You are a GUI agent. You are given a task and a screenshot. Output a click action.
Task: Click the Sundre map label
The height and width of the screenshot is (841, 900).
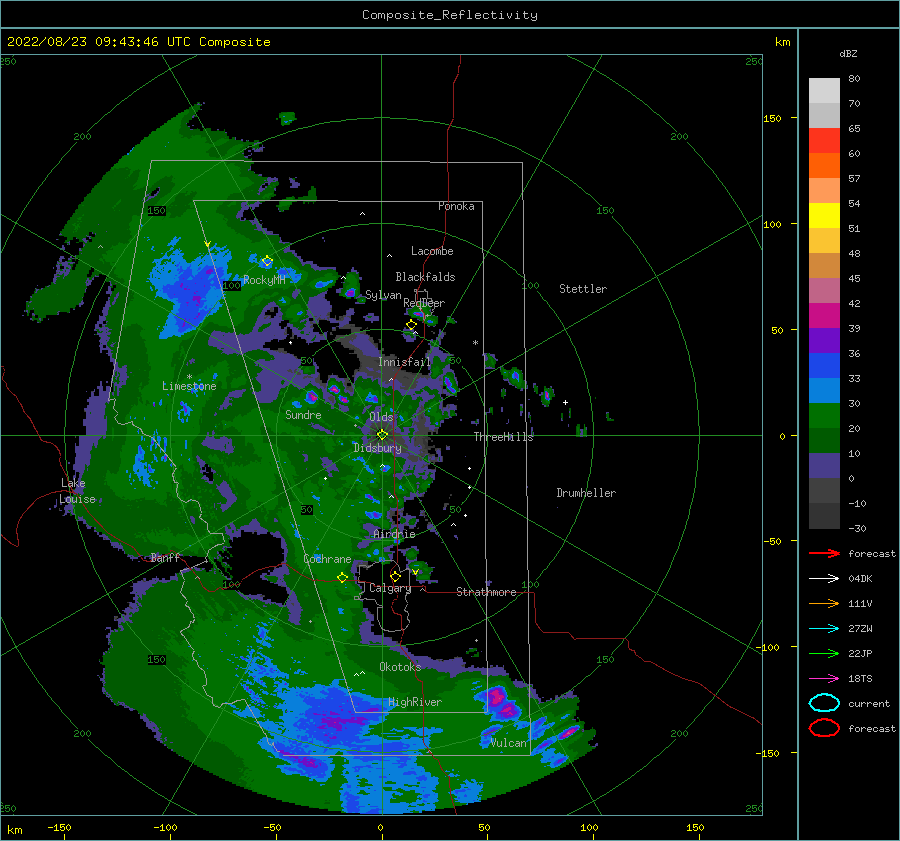tap(303, 414)
